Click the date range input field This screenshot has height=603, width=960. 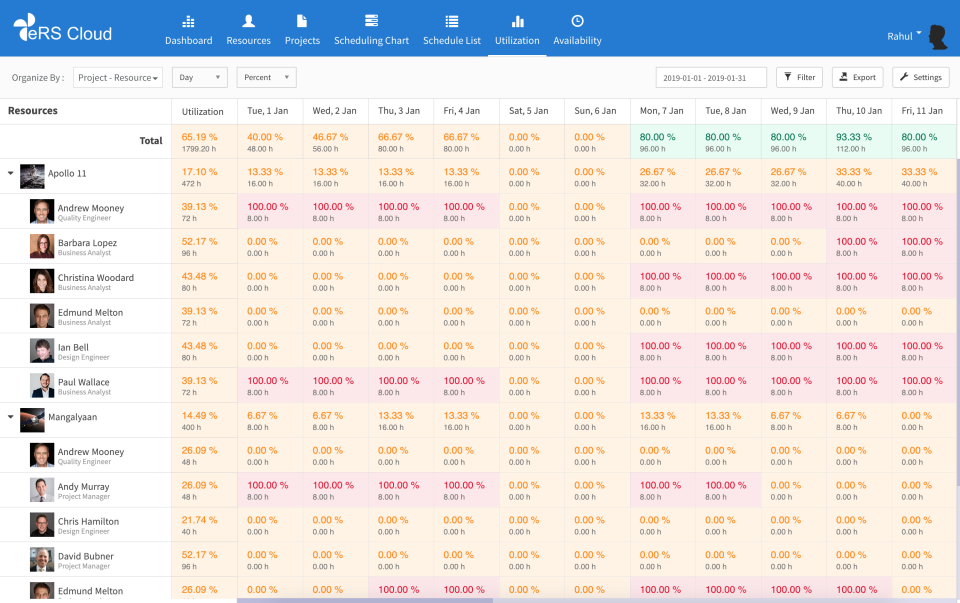(711, 78)
